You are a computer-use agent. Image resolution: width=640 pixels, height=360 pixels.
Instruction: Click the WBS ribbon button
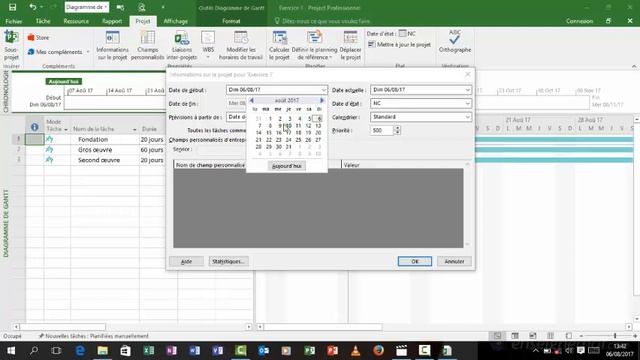coord(208,45)
